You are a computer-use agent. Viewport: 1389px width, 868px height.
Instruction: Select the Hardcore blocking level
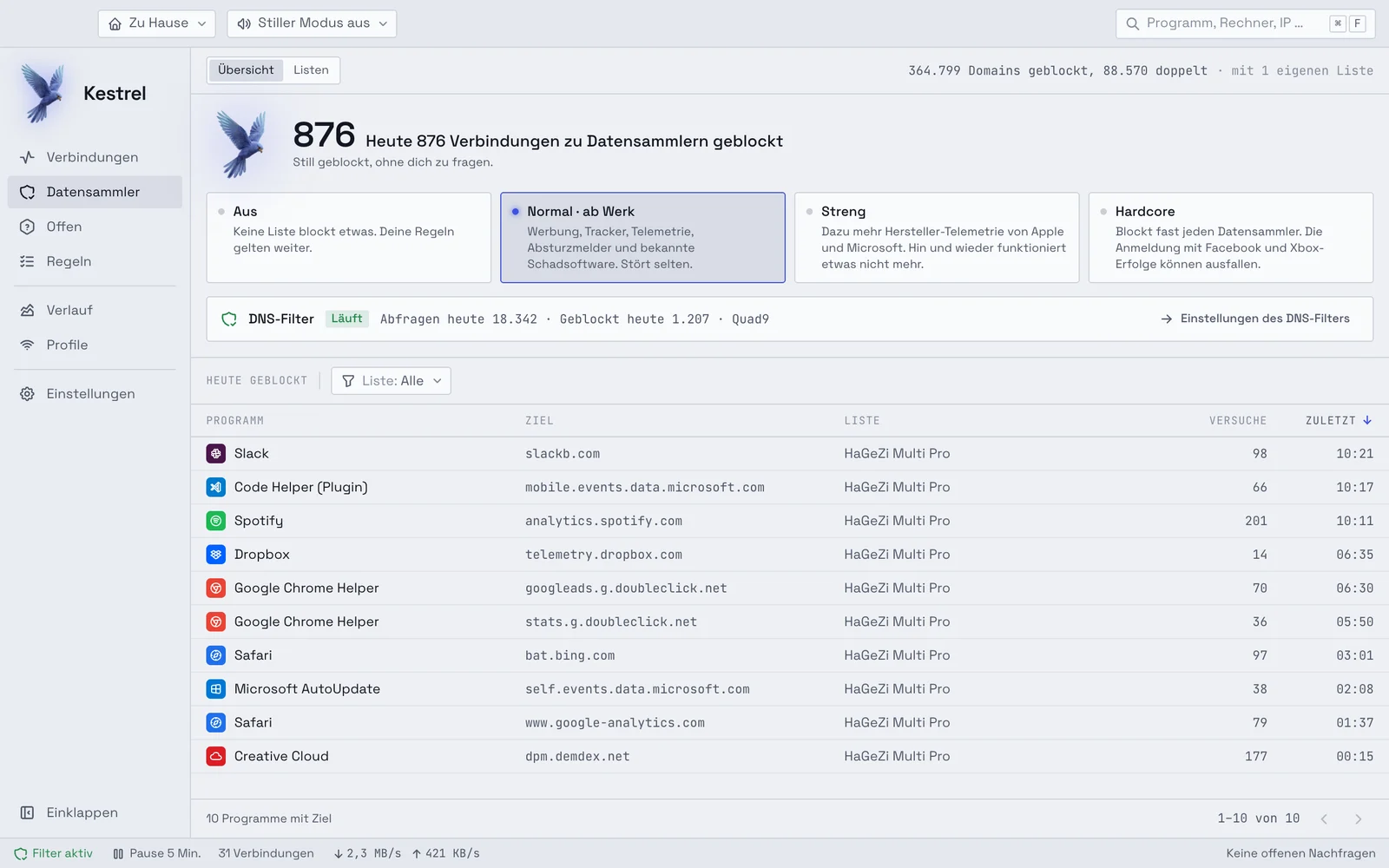(x=1231, y=238)
